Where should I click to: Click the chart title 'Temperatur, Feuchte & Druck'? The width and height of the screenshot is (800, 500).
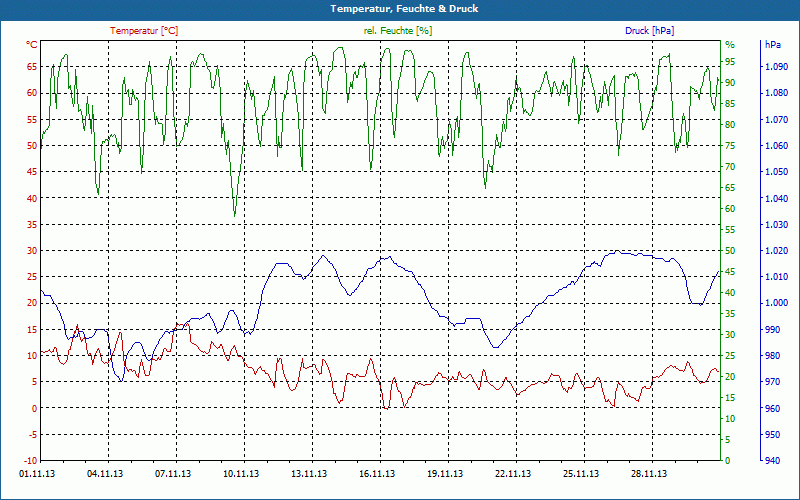click(x=404, y=9)
